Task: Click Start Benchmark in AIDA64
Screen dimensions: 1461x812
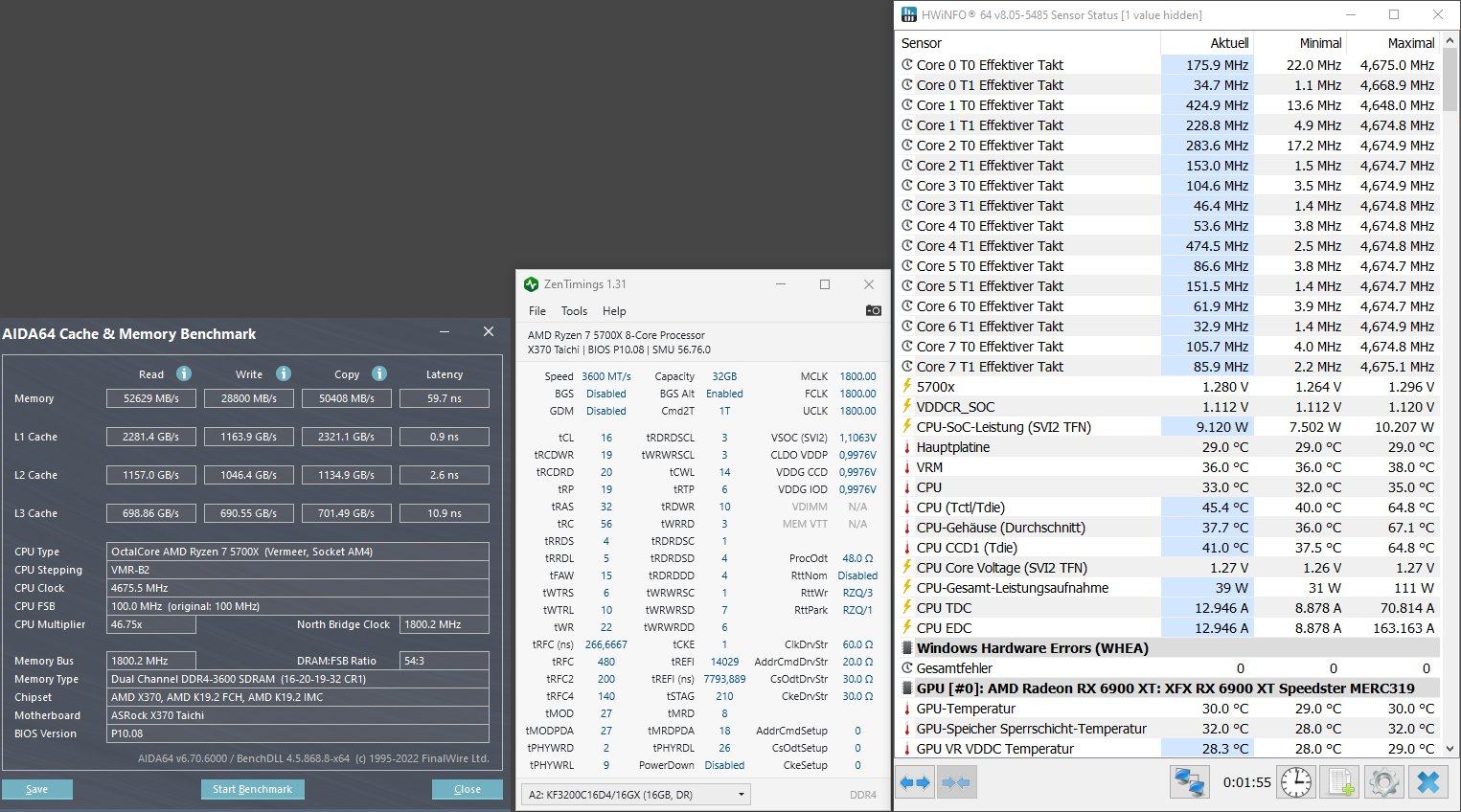Action: pyautogui.click(x=252, y=789)
